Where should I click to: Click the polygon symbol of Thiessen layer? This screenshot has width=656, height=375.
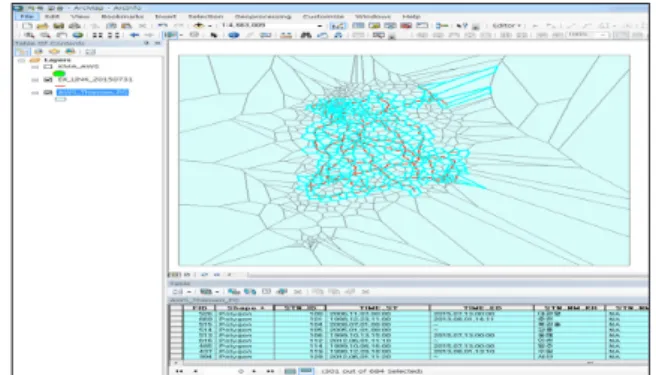[61, 99]
